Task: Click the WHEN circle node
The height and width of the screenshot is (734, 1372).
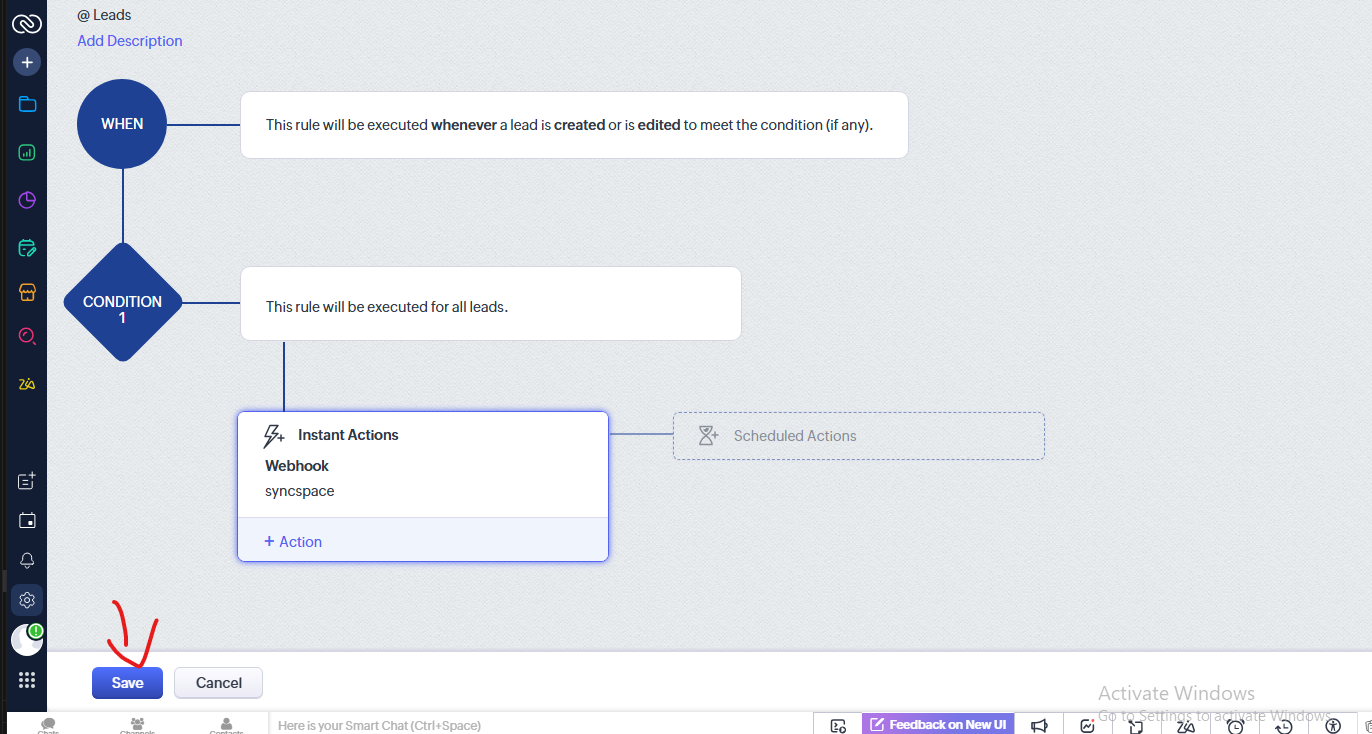Action: (x=122, y=124)
